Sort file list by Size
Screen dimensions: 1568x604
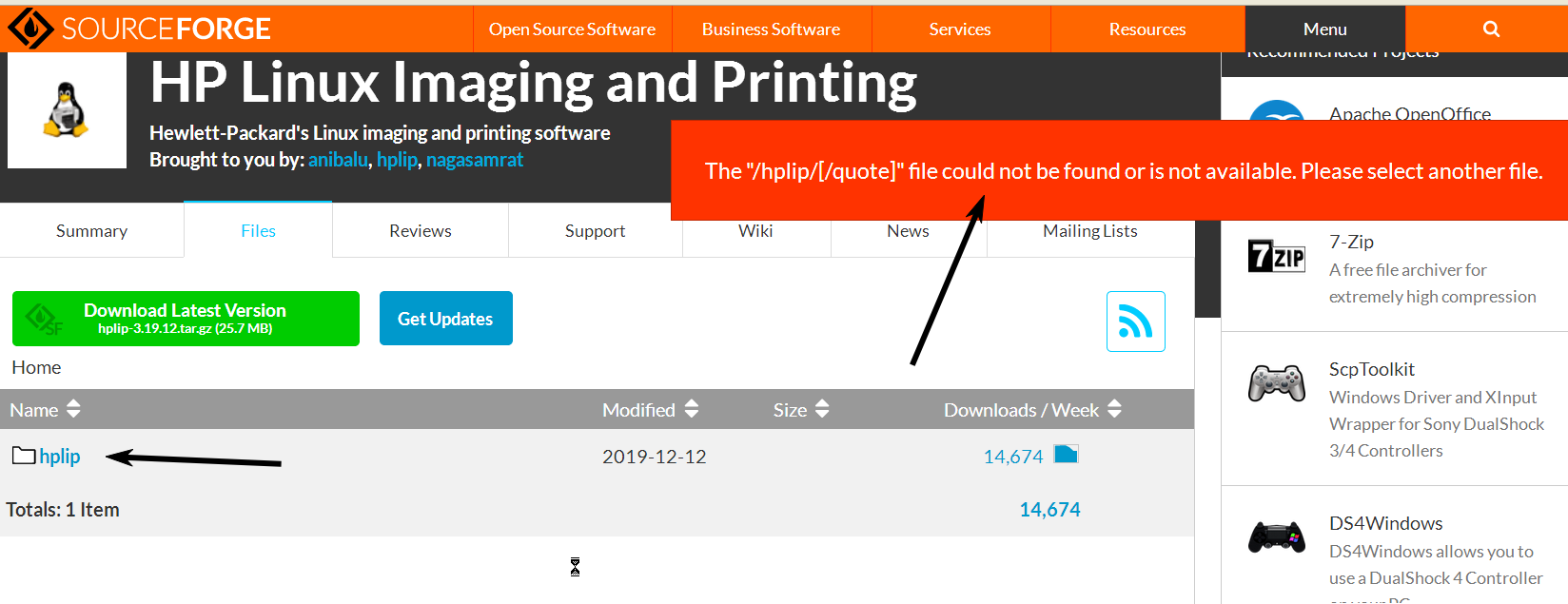(800, 410)
